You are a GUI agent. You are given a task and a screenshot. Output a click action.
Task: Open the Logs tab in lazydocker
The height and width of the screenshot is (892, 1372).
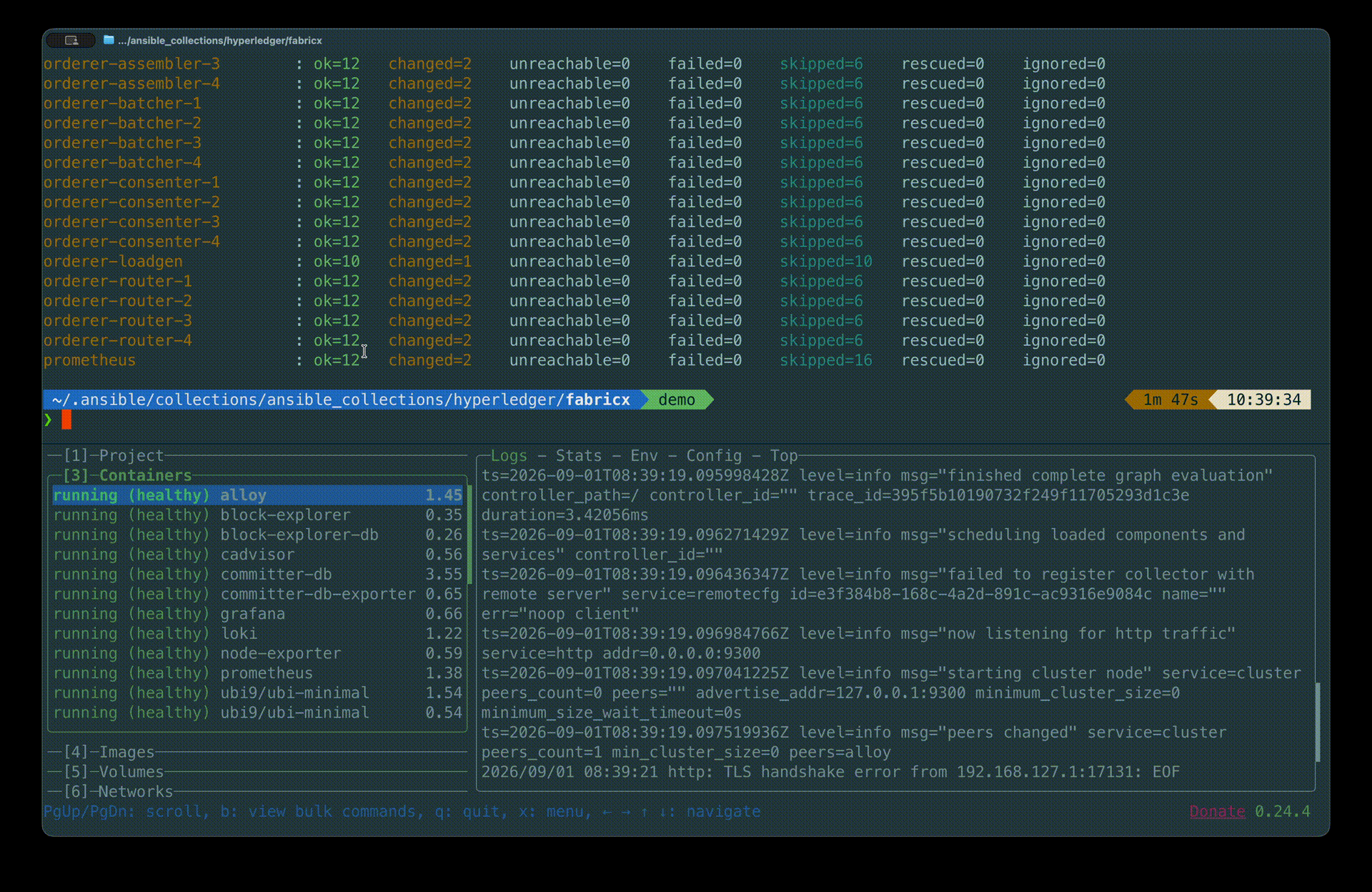509,455
